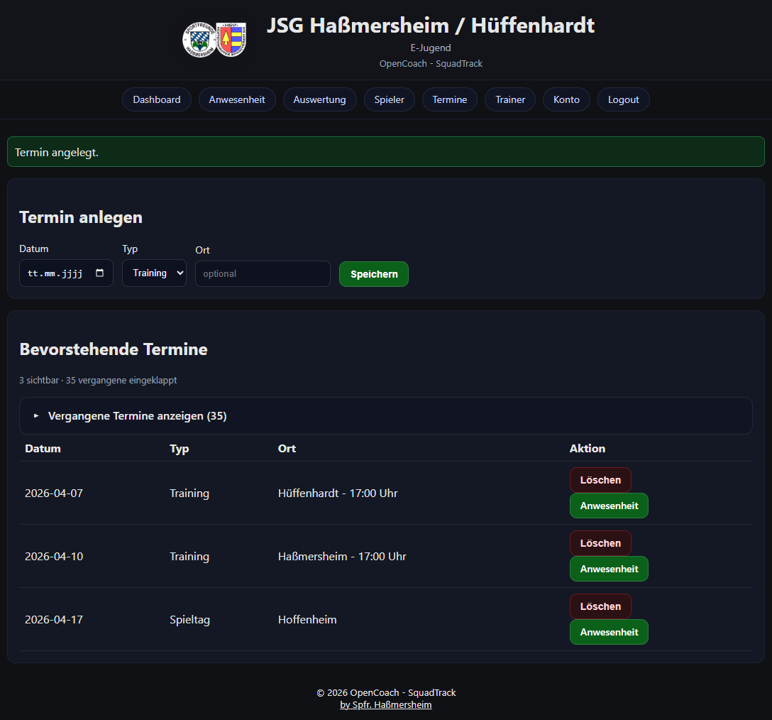Open the Typ dropdown showing Training

(x=154, y=273)
